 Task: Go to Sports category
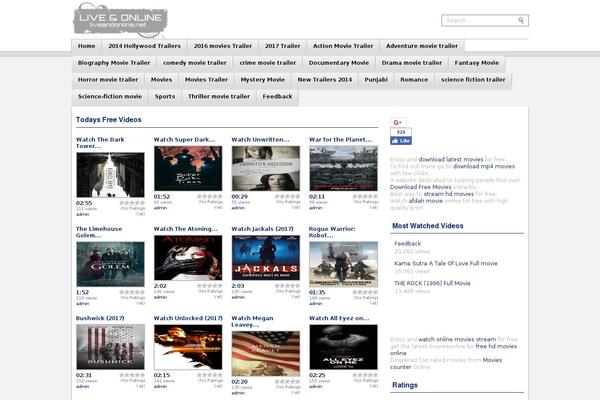tap(165, 96)
